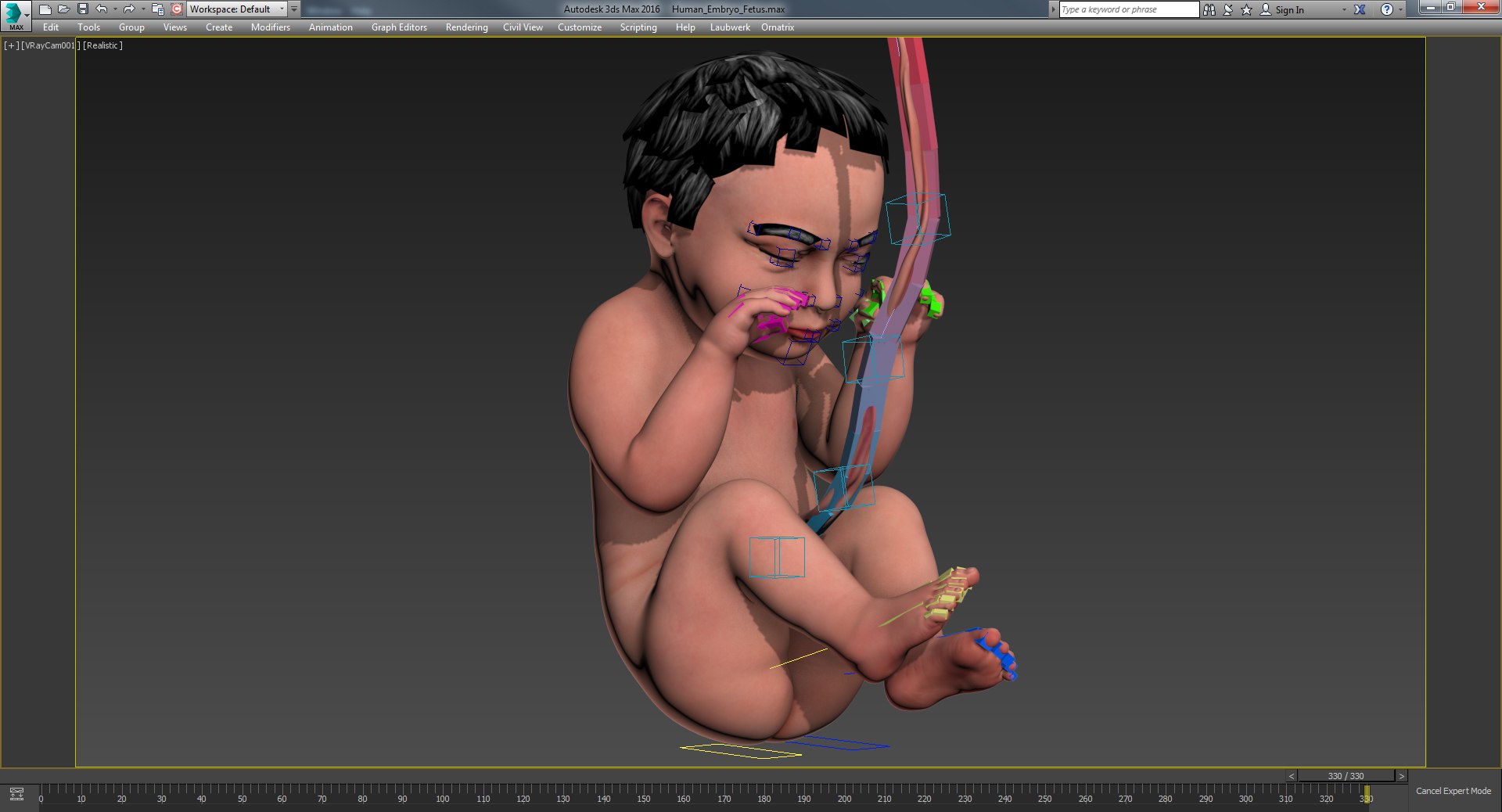Click the [Realistic] viewport shading label
Screen dimensions: 1502x812
103,45
